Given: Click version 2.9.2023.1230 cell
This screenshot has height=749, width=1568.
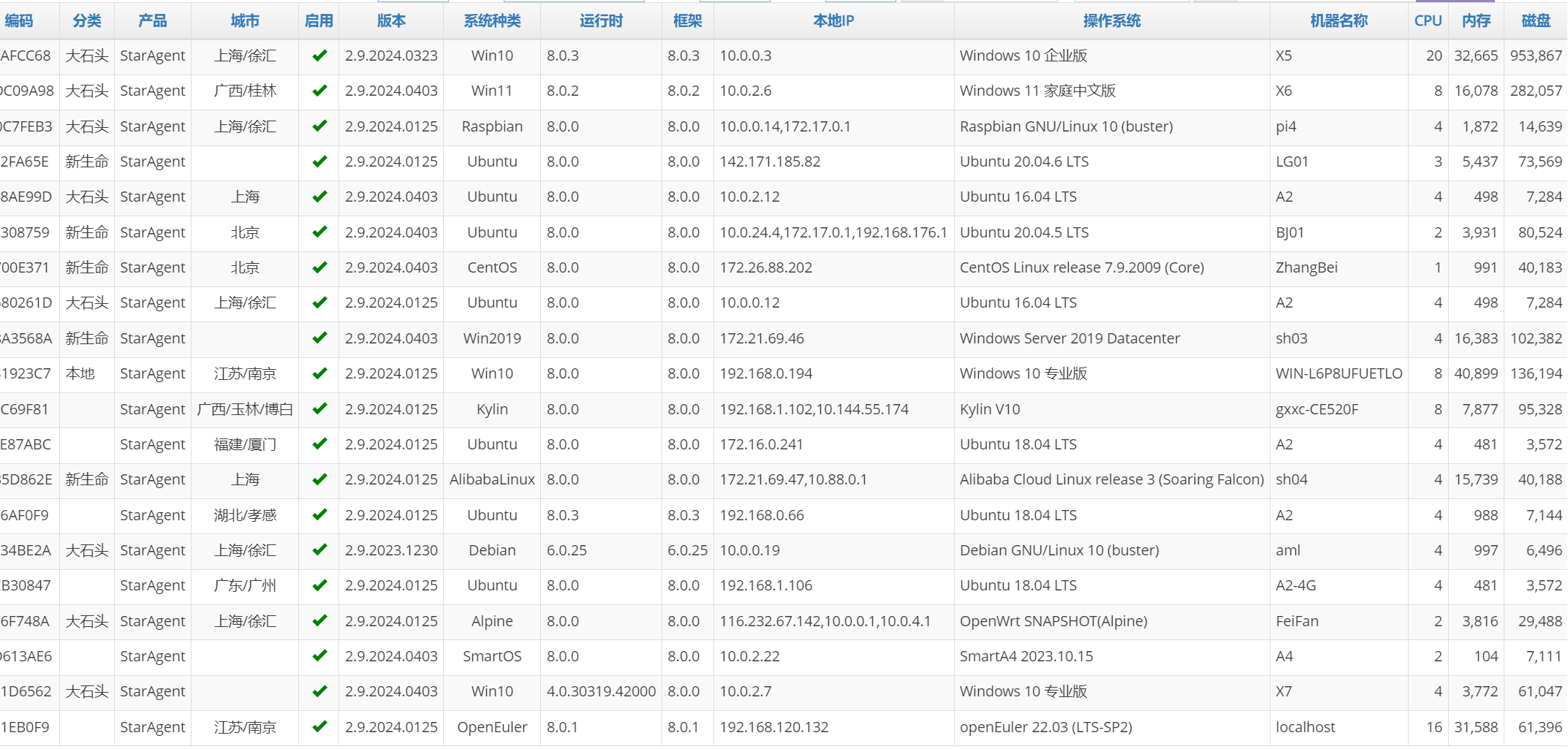Looking at the screenshot, I should [391, 550].
